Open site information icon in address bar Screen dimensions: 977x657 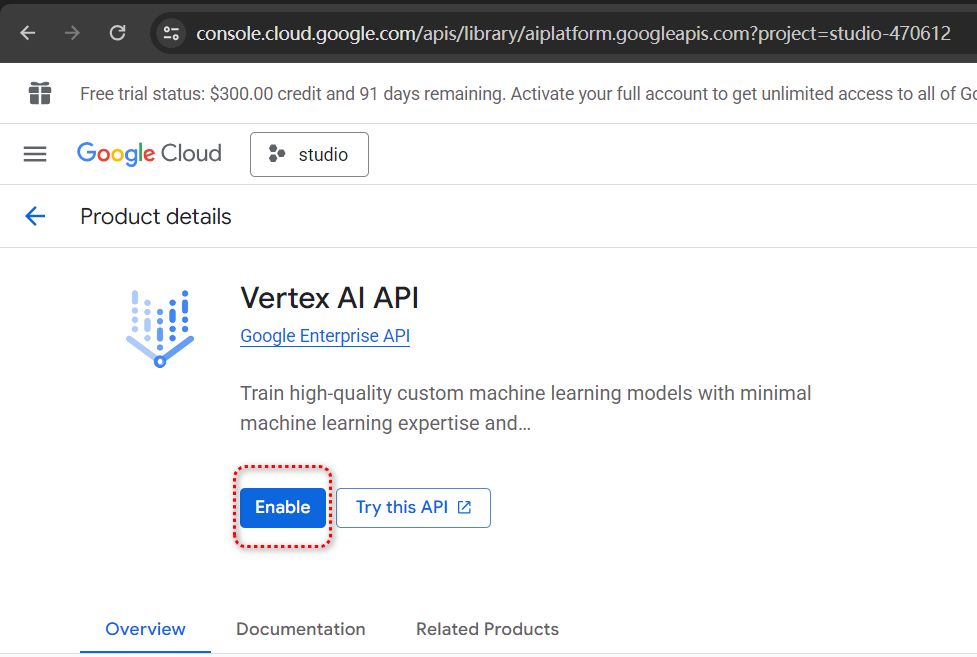(171, 32)
